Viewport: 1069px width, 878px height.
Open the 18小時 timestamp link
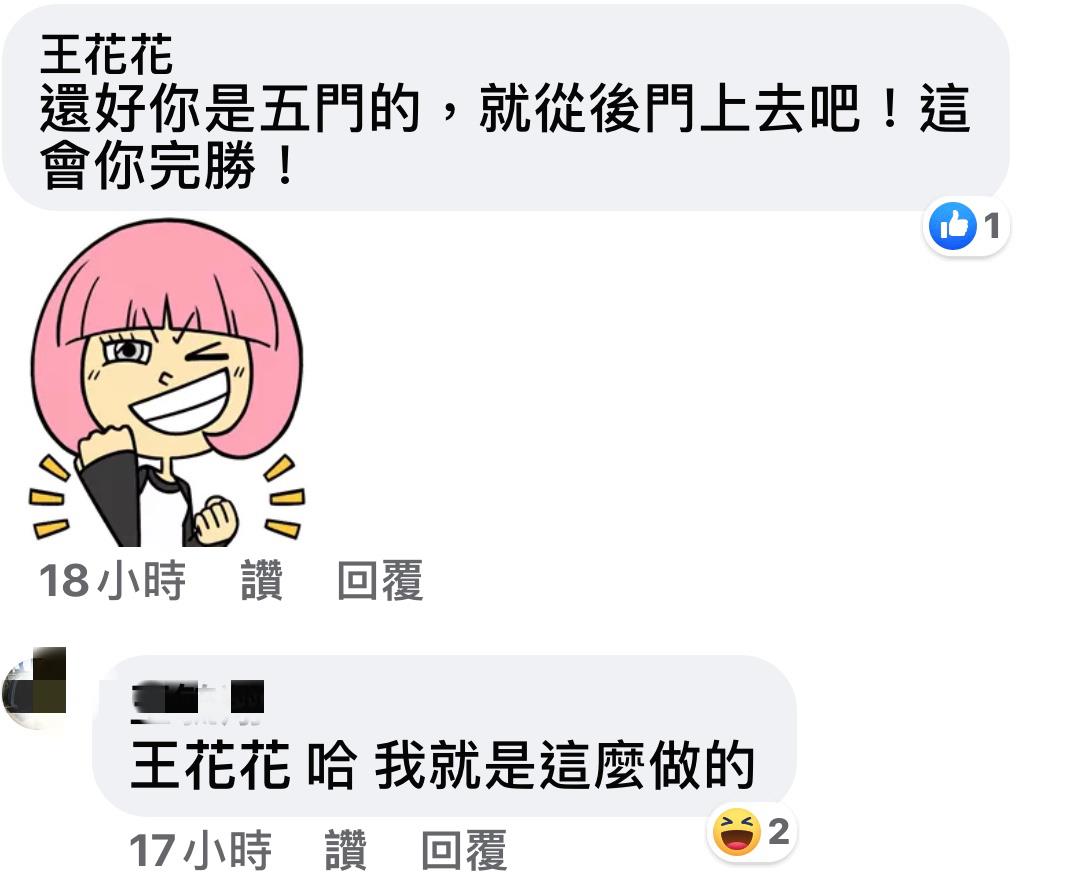pyautogui.click(x=112, y=581)
